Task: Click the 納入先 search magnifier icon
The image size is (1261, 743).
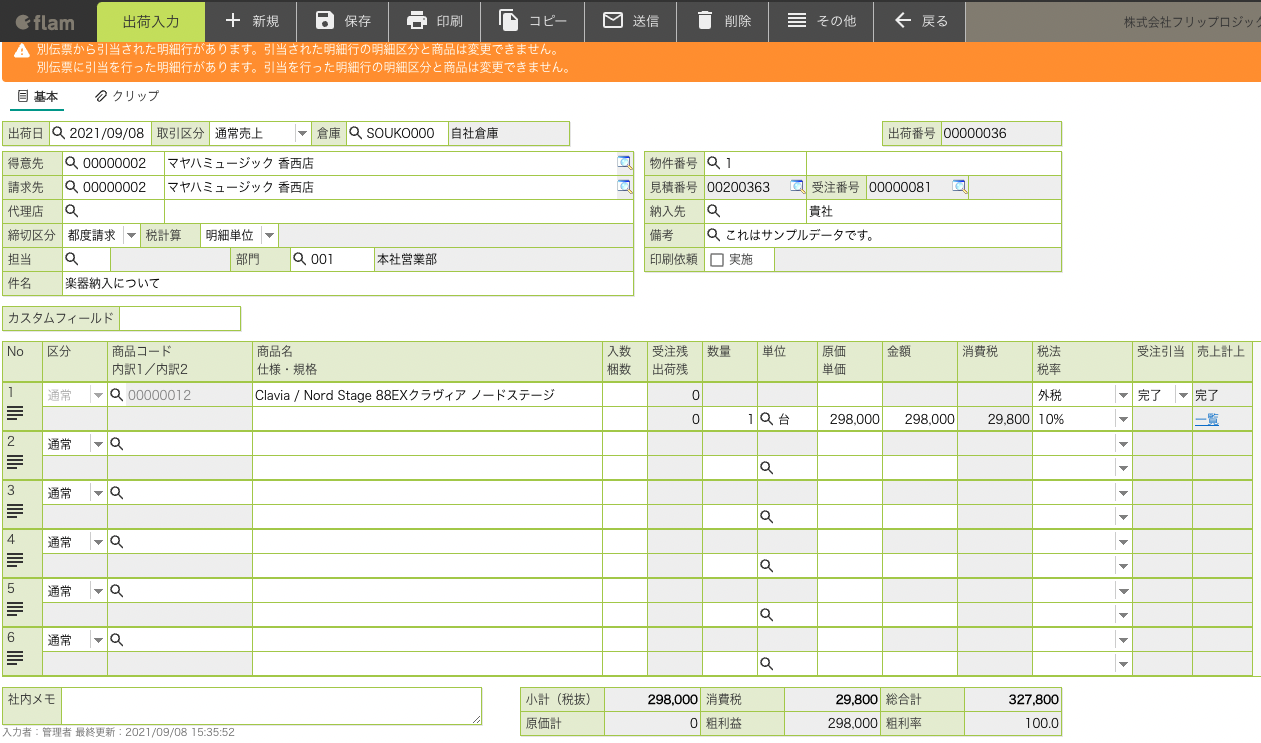Action: 713,211
